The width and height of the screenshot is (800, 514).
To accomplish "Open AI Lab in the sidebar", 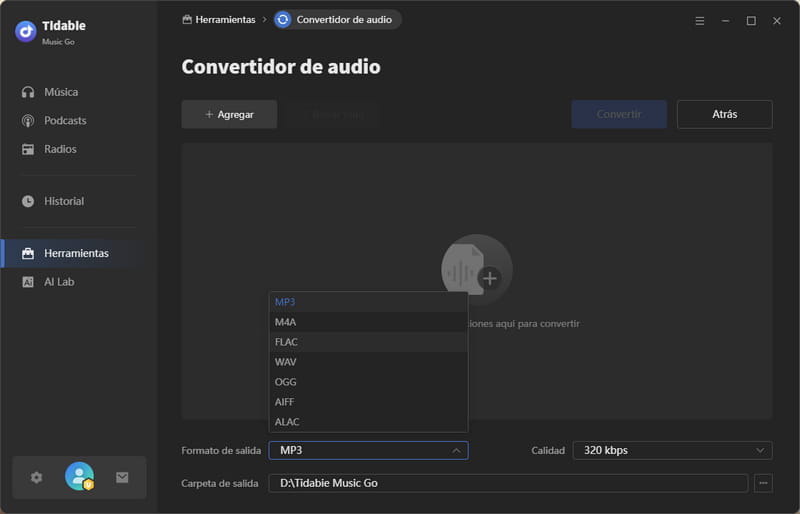I will (x=48, y=282).
